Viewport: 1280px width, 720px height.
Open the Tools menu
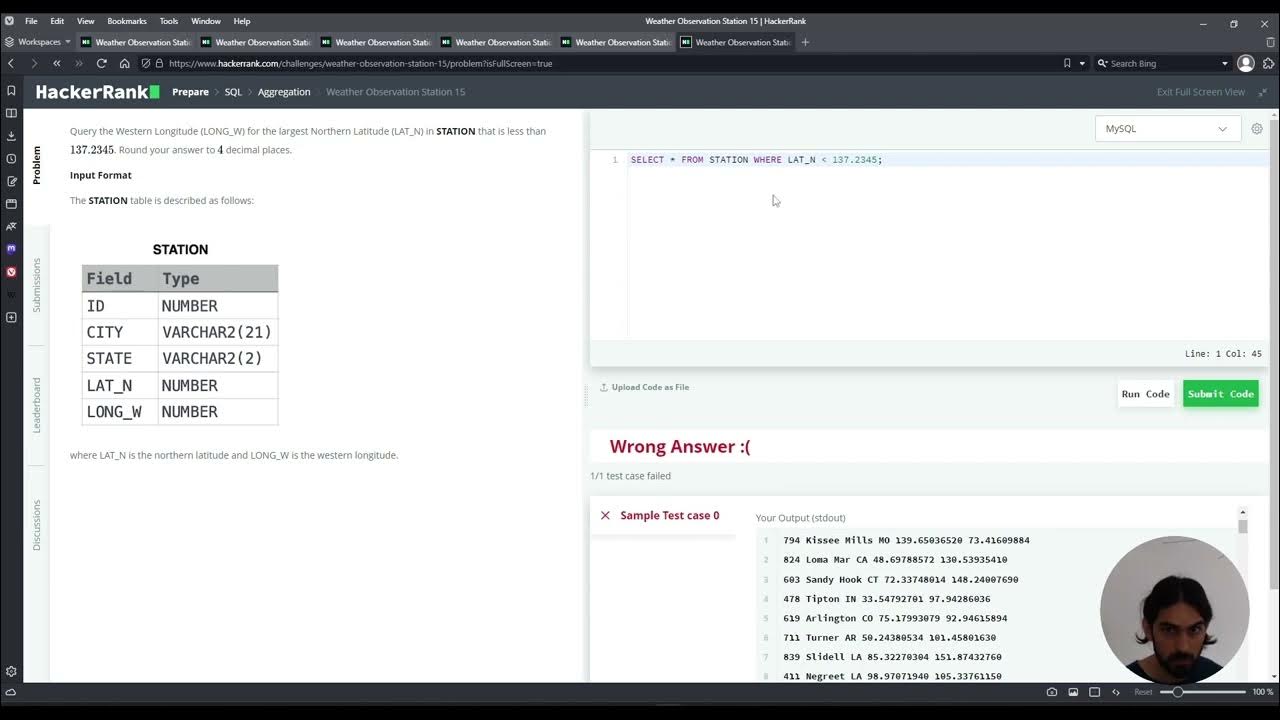tap(169, 21)
